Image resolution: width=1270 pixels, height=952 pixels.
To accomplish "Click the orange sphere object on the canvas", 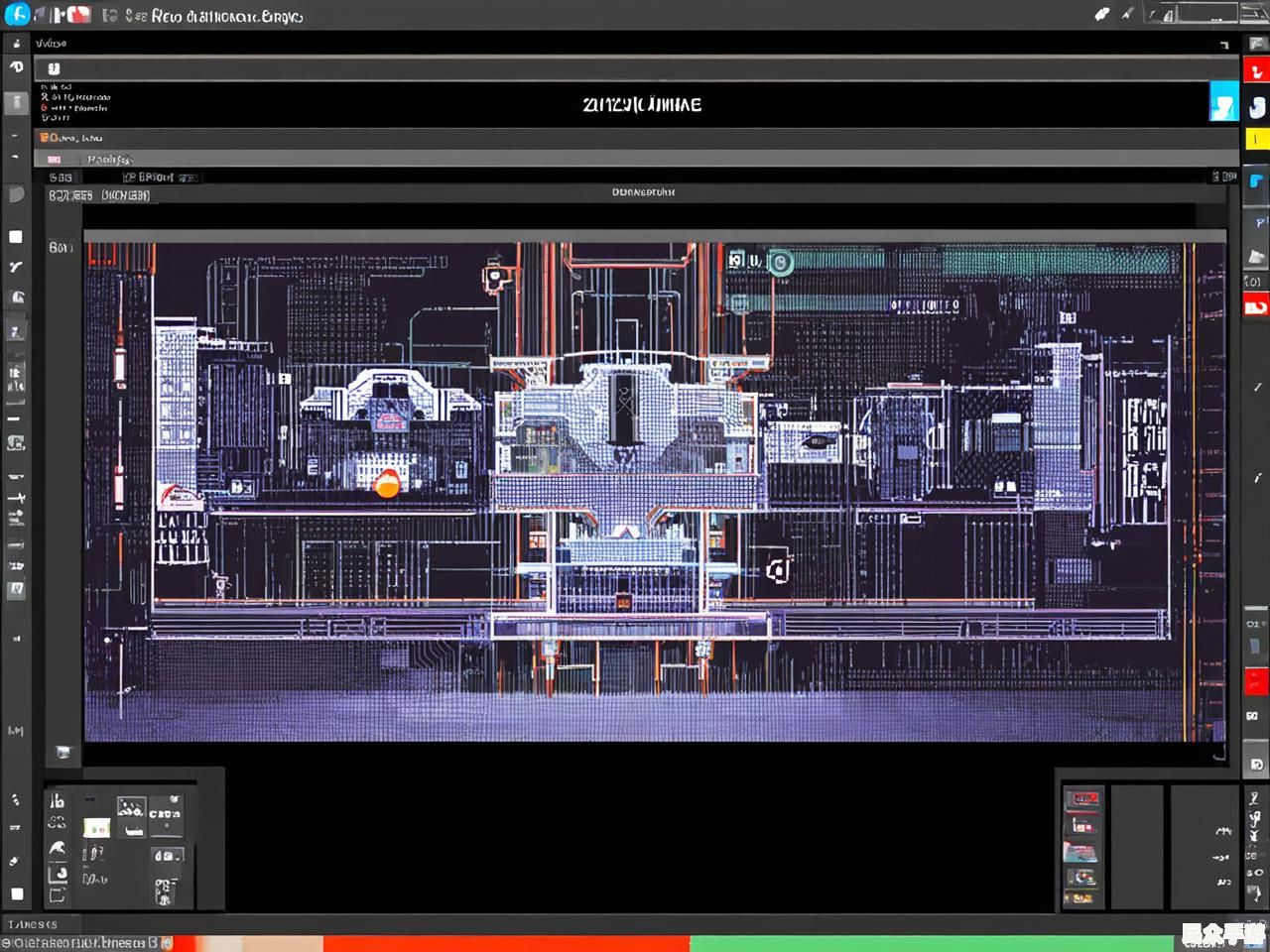I will (386, 484).
